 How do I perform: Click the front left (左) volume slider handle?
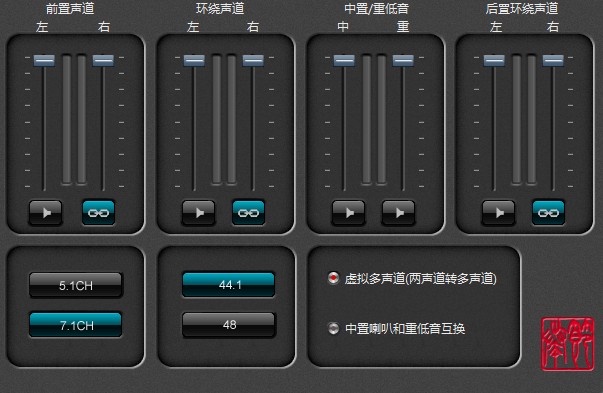tap(44, 60)
